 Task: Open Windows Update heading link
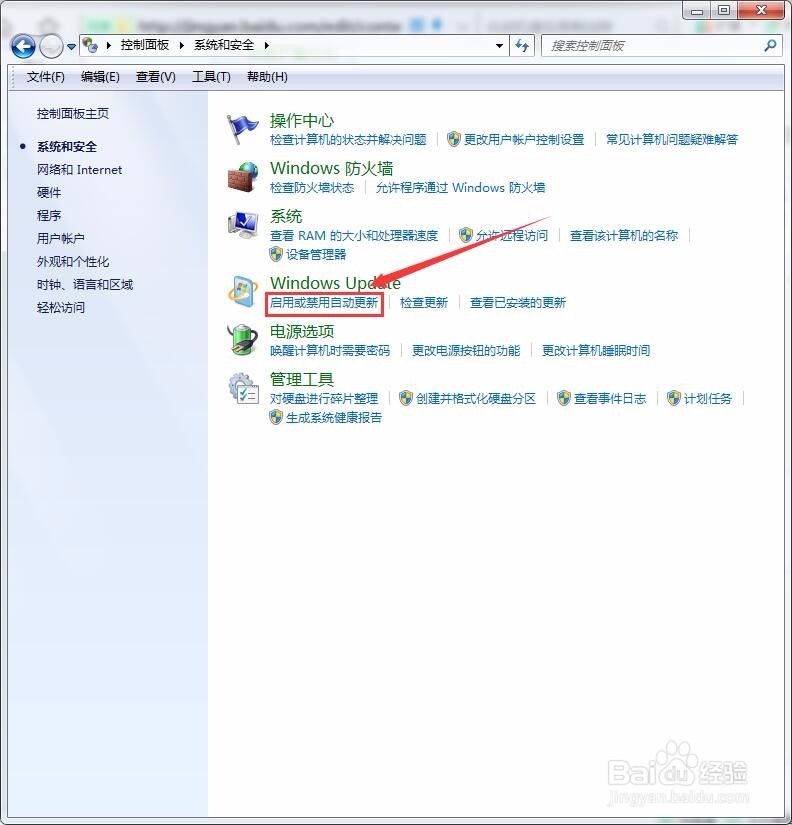[335, 283]
